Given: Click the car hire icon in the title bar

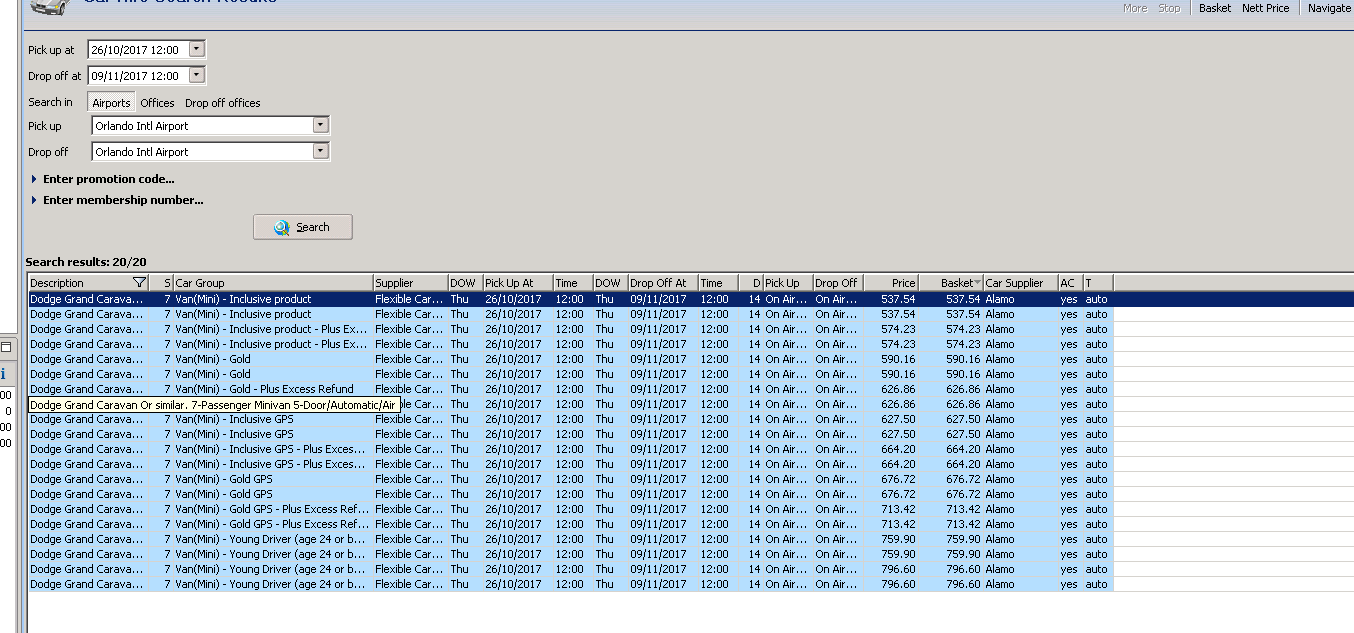Looking at the screenshot, I should pos(50,7).
